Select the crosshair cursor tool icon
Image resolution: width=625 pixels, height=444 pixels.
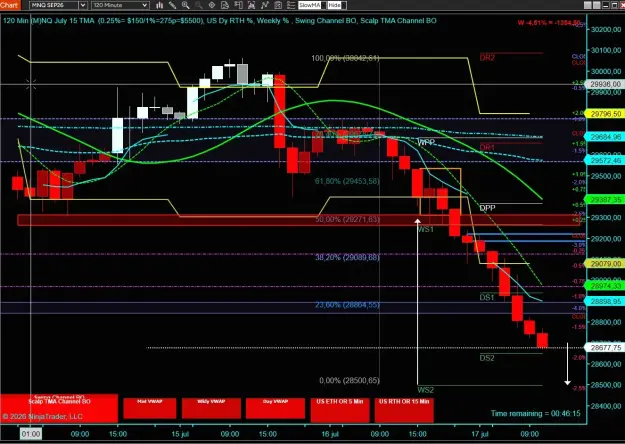point(212,5)
